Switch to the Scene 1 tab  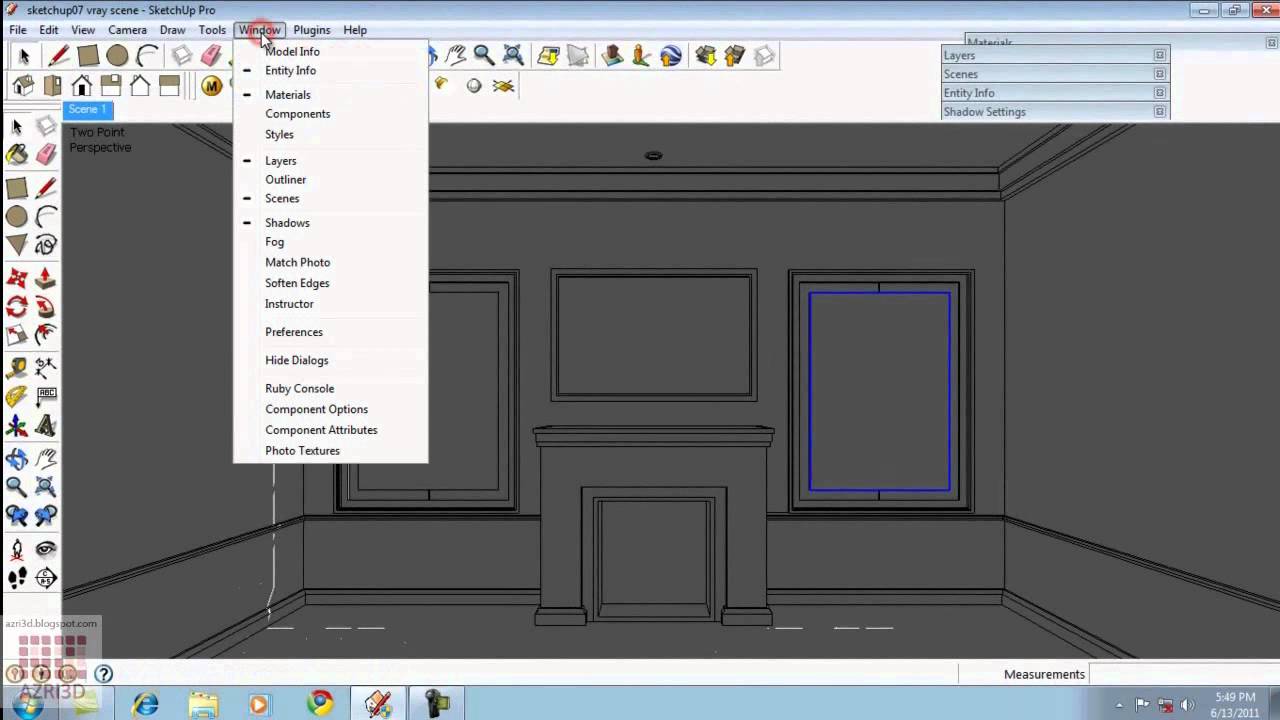coord(88,110)
